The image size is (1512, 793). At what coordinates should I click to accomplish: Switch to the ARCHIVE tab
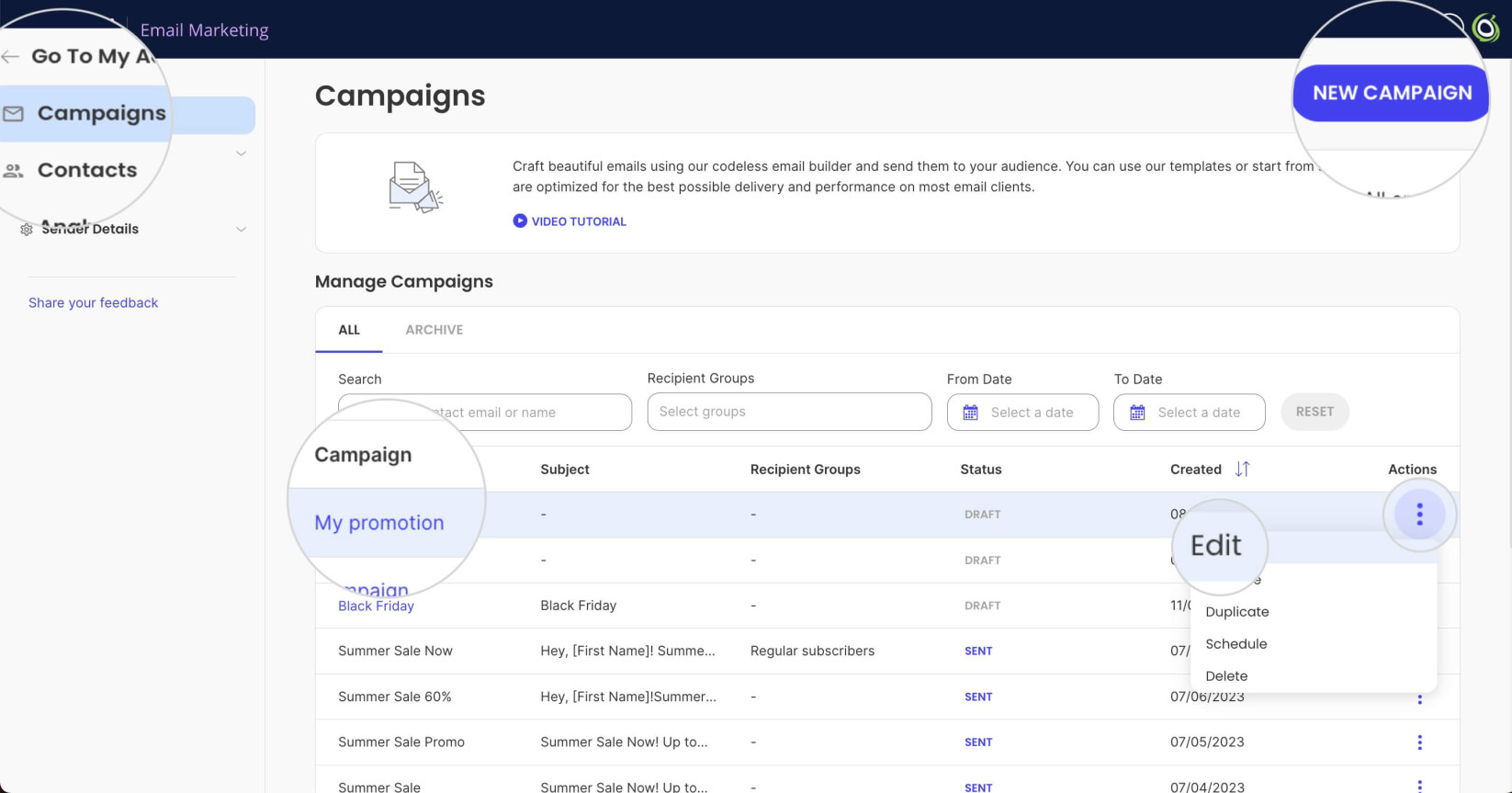(434, 330)
